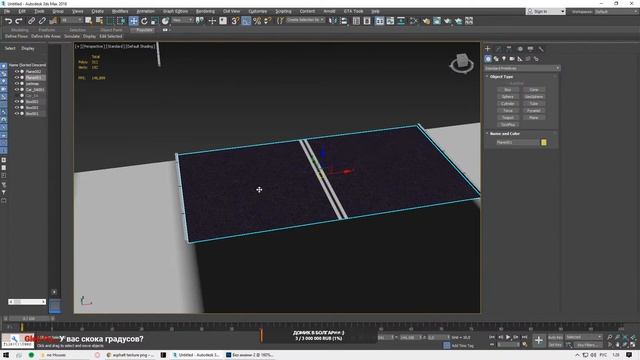
Task: Hide Plane002 using its eye icon
Action: pyautogui.click(x=17, y=71)
